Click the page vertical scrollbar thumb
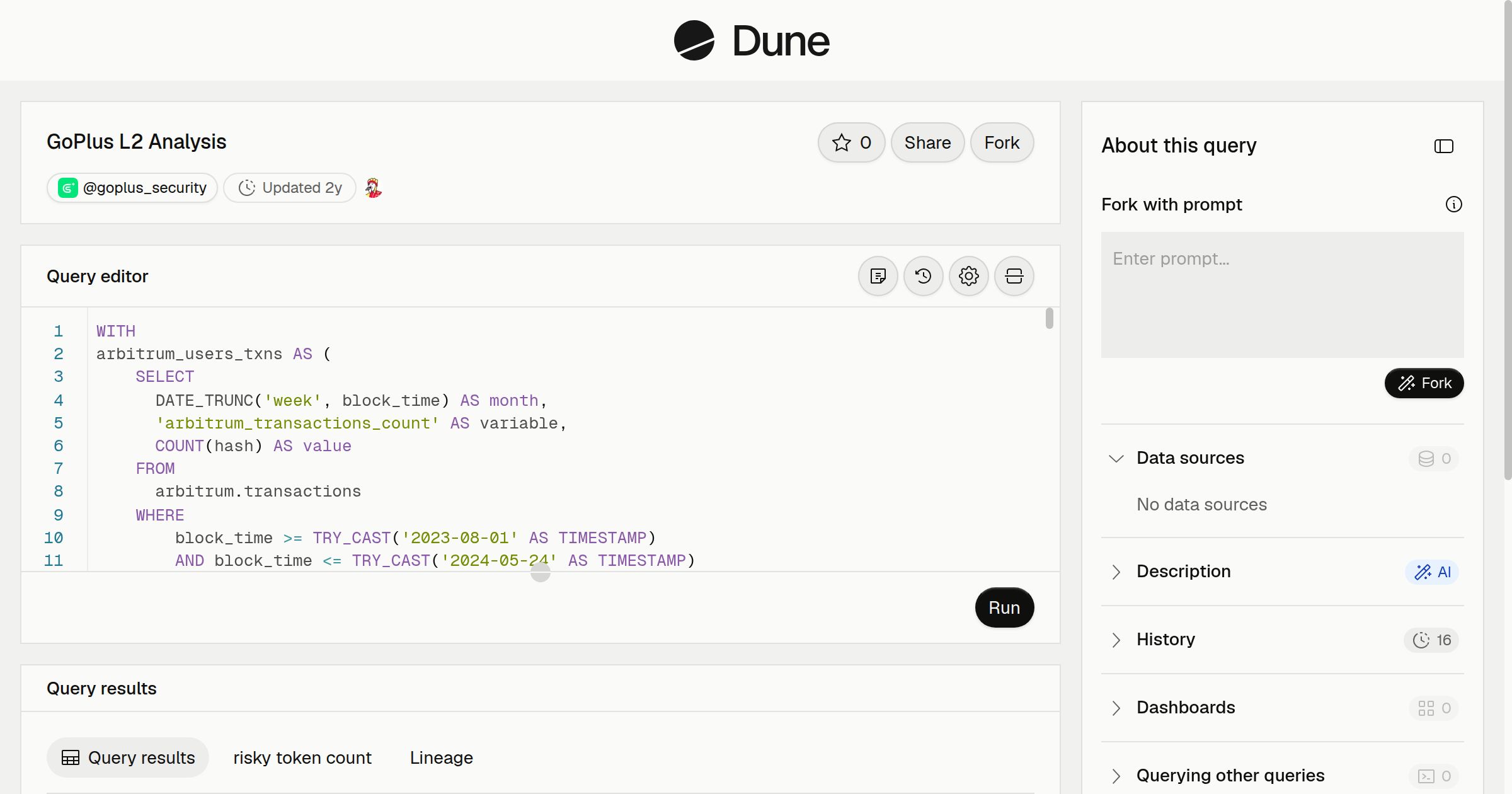Screen dimensions: 1512x794 point(1508,239)
